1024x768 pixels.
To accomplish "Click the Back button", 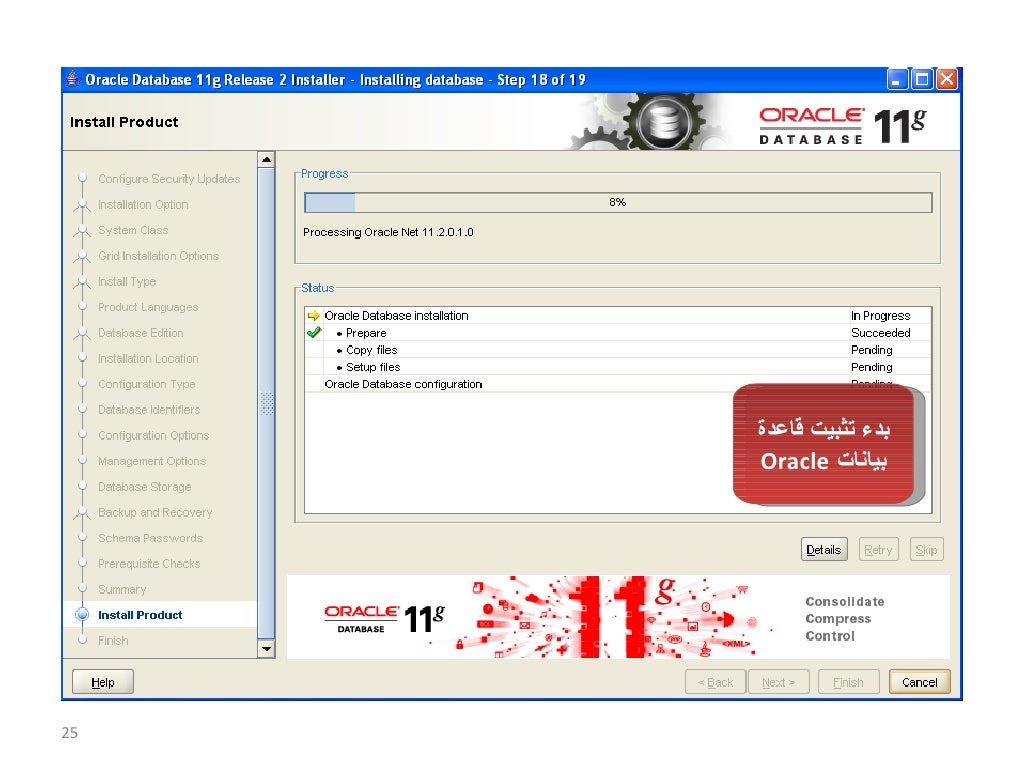I will coord(716,682).
